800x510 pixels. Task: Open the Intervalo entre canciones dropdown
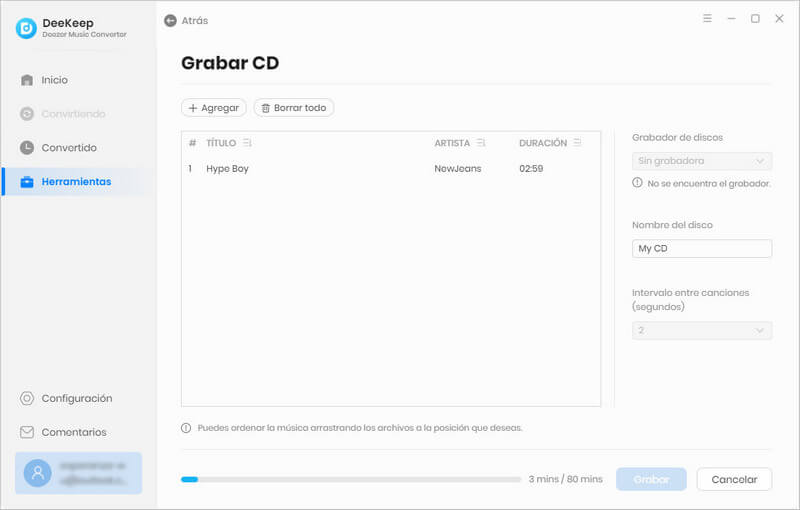(x=702, y=330)
